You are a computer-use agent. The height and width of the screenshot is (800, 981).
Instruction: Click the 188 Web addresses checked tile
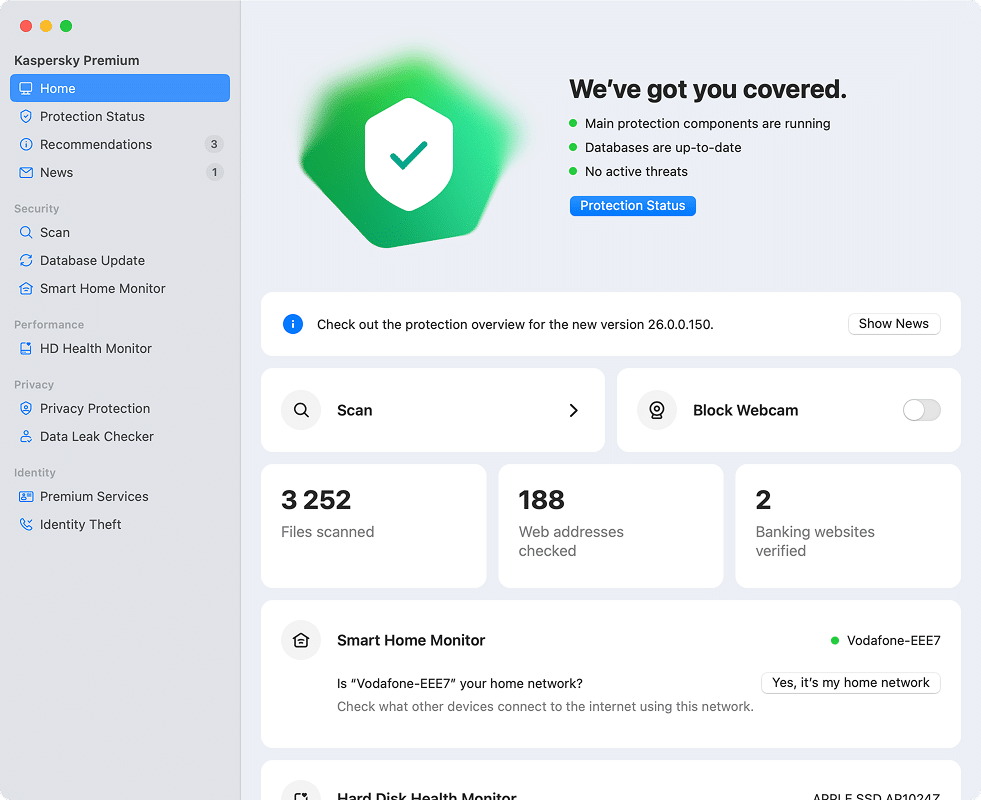(611, 526)
